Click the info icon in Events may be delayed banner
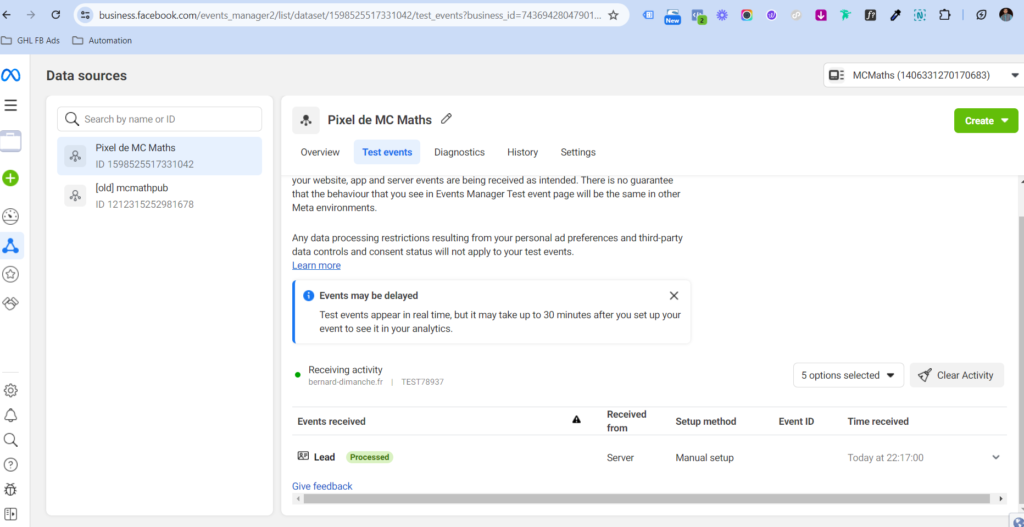 click(x=309, y=296)
